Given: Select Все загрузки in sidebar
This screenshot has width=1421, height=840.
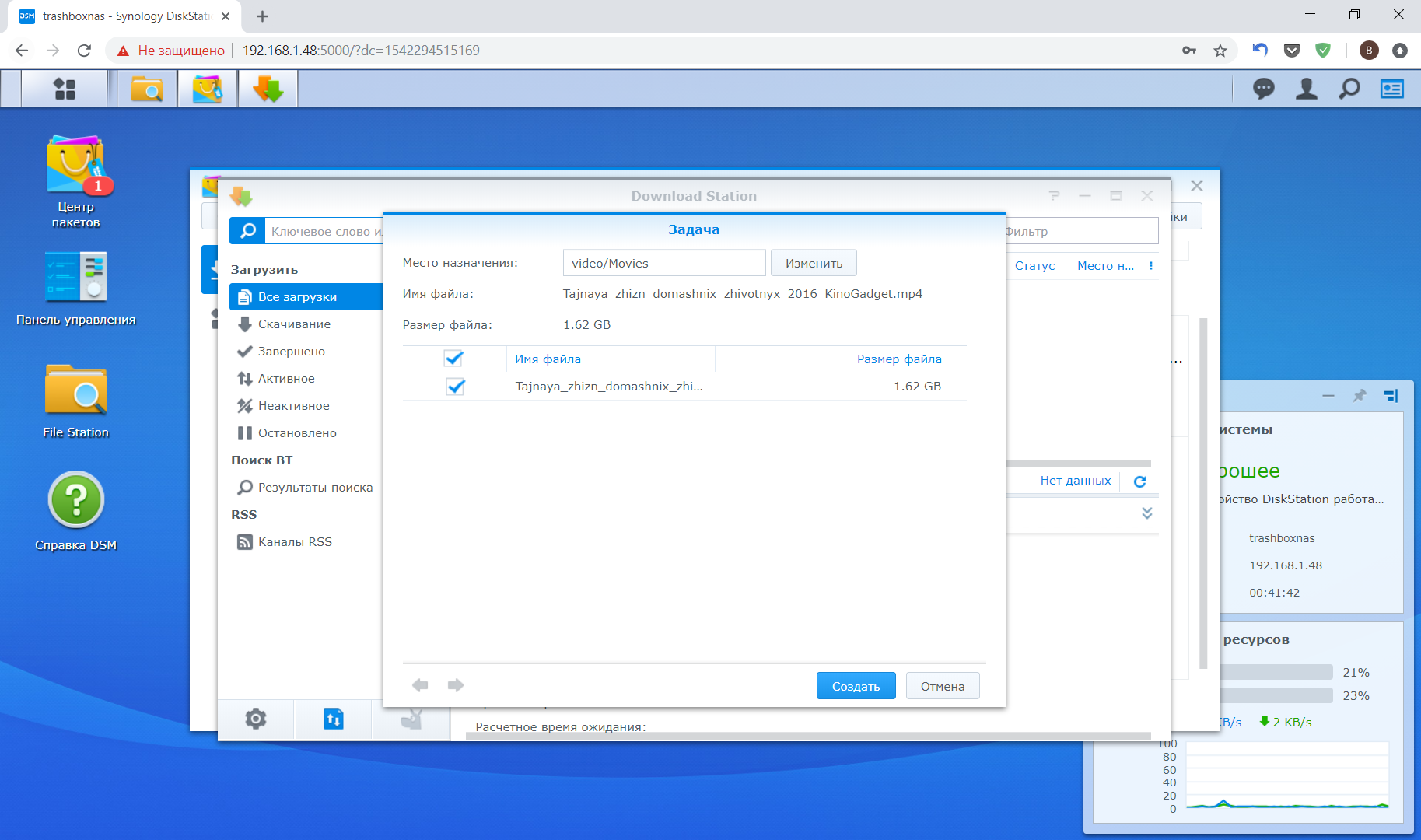Looking at the screenshot, I should click(x=306, y=297).
